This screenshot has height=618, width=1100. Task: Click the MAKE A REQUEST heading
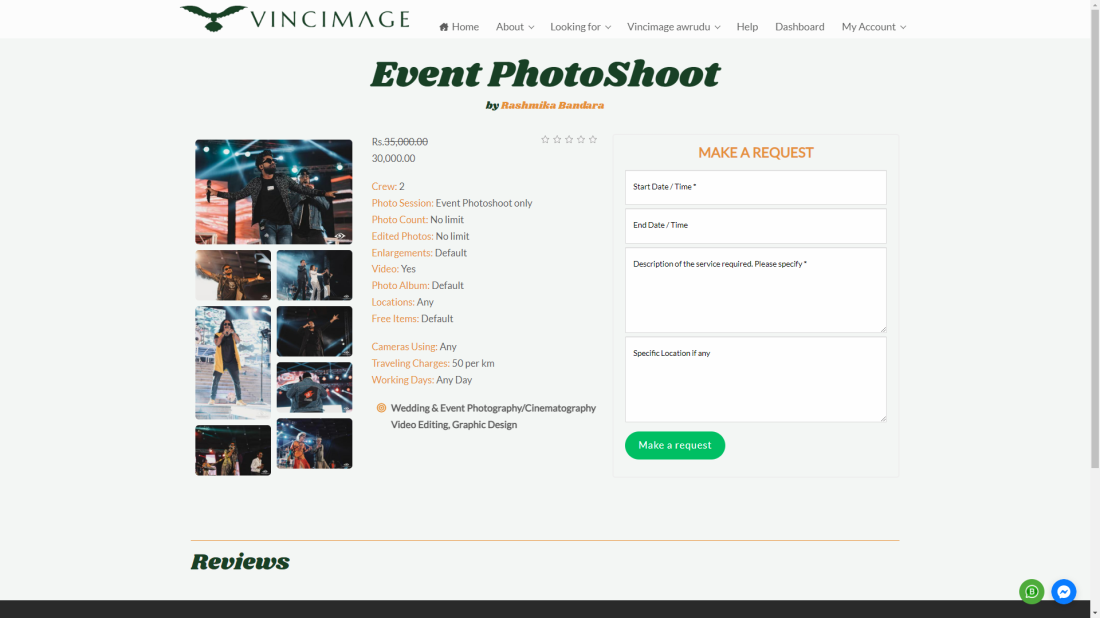tap(756, 153)
